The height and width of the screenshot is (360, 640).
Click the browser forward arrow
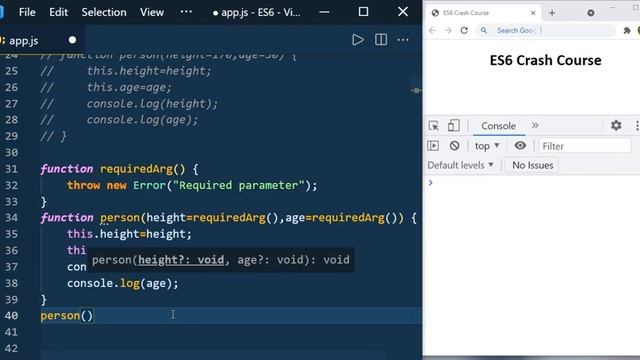coord(448,31)
